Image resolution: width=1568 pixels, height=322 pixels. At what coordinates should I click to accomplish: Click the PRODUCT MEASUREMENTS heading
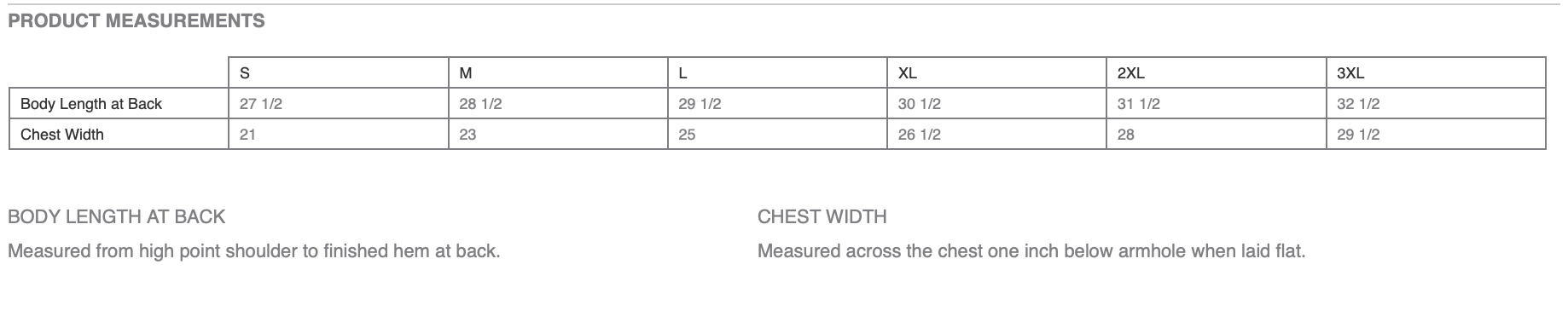[x=136, y=21]
